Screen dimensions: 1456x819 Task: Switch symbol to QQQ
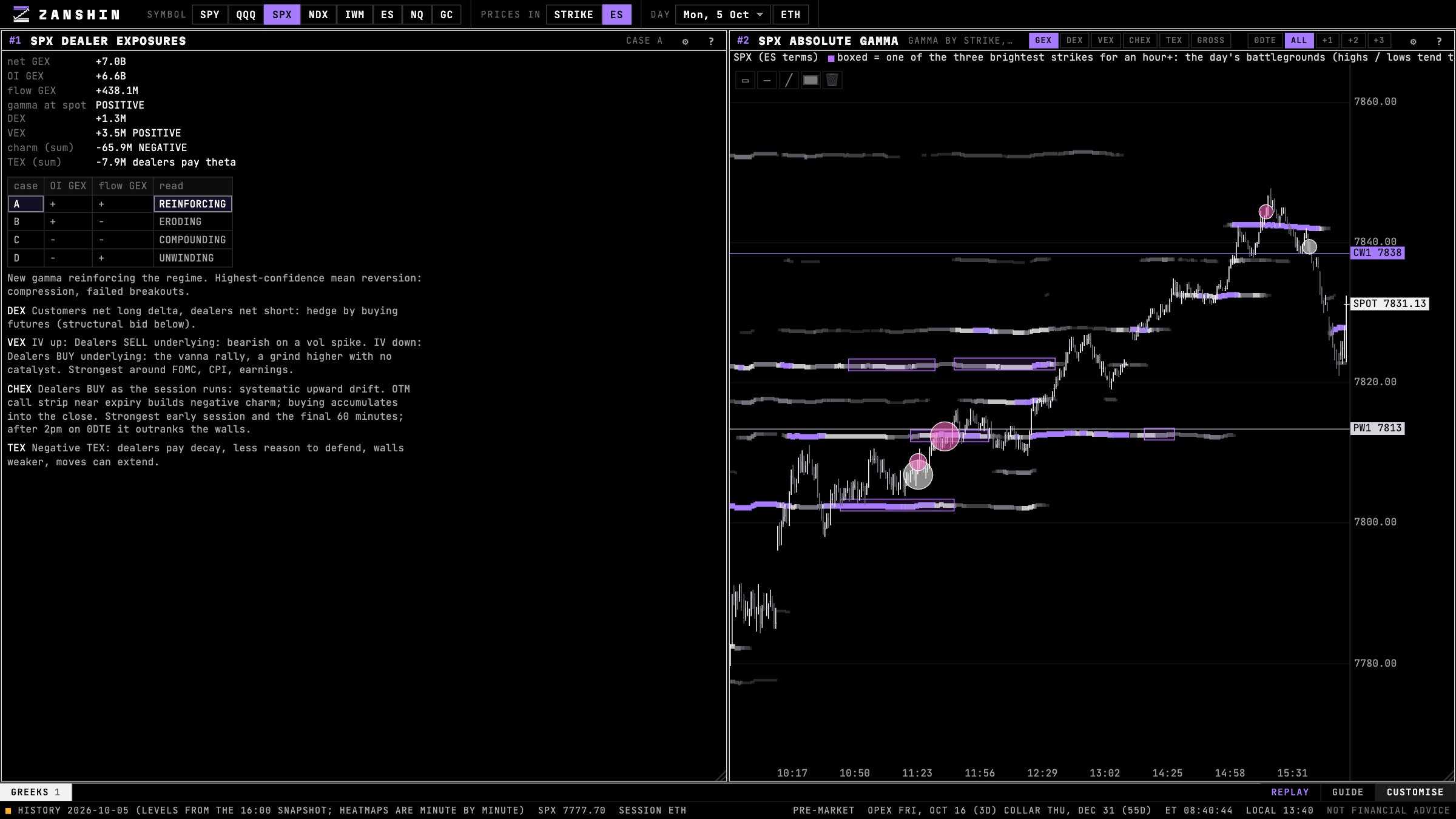[246, 15]
